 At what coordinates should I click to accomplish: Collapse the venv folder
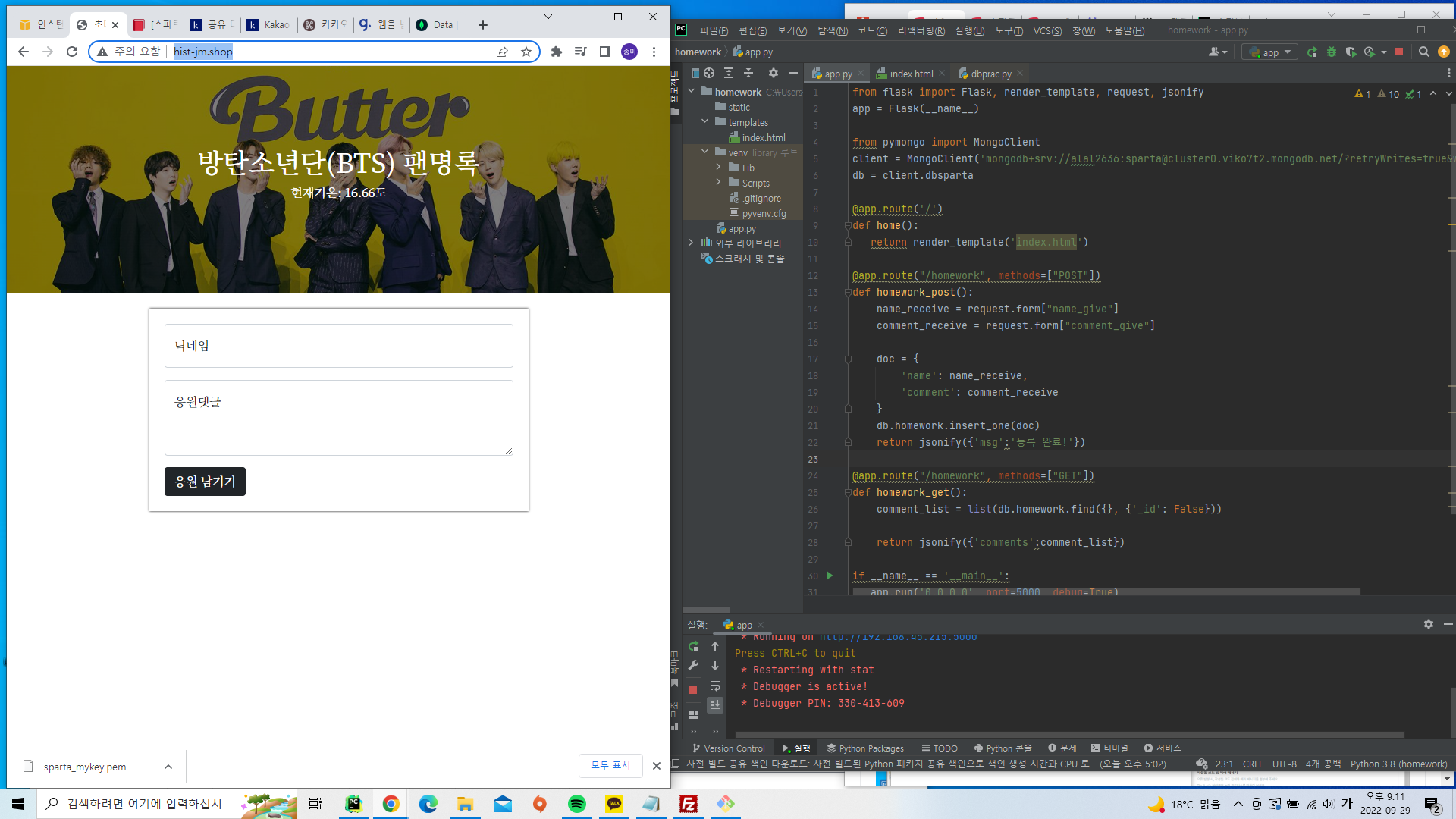point(705,152)
